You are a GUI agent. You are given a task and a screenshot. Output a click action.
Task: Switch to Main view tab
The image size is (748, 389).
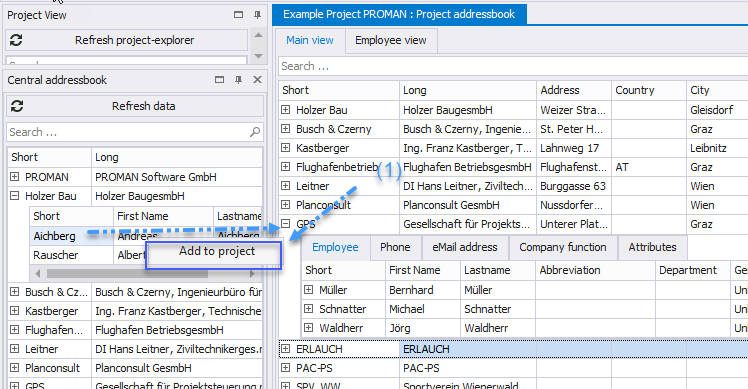coord(310,41)
